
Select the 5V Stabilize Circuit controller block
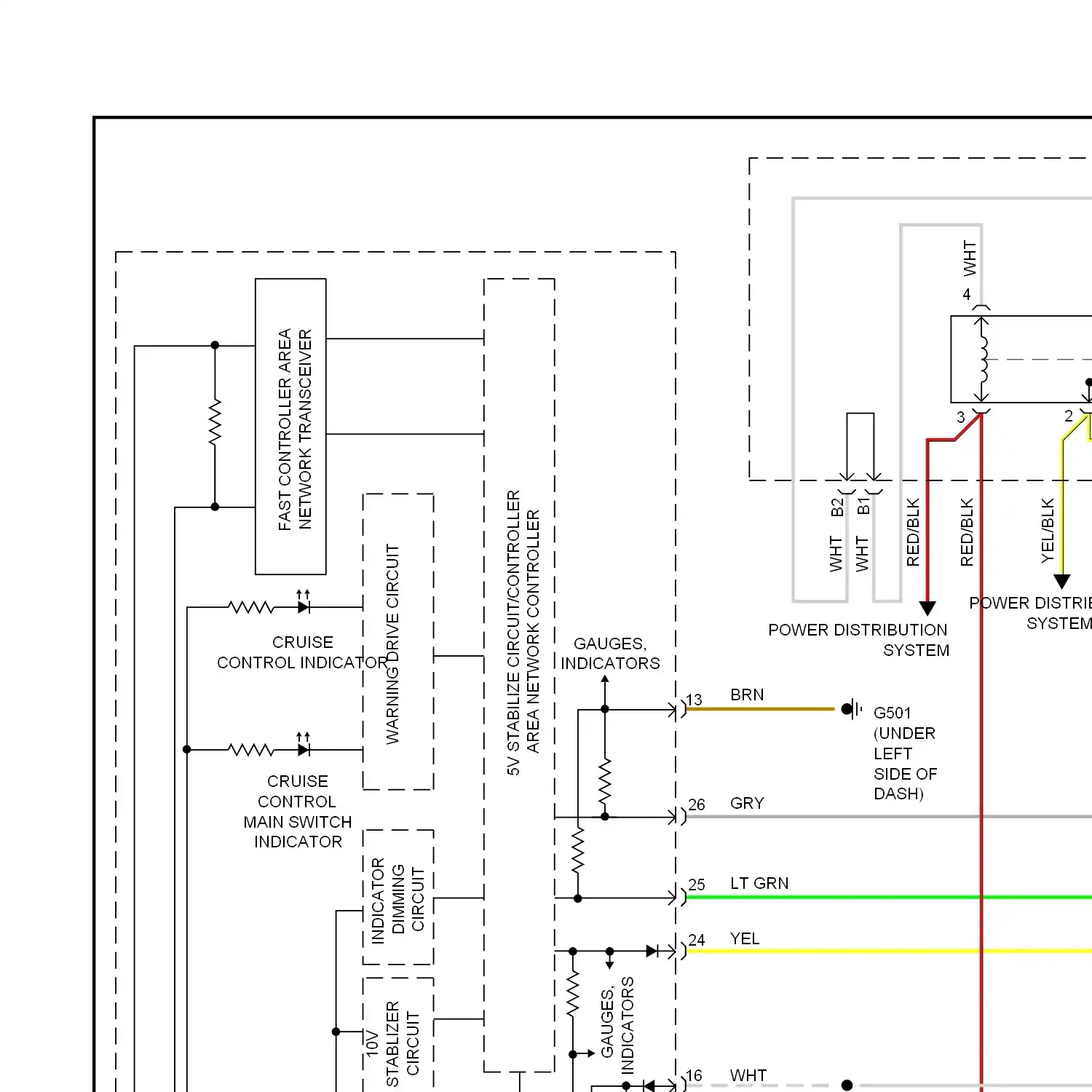point(519,674)
